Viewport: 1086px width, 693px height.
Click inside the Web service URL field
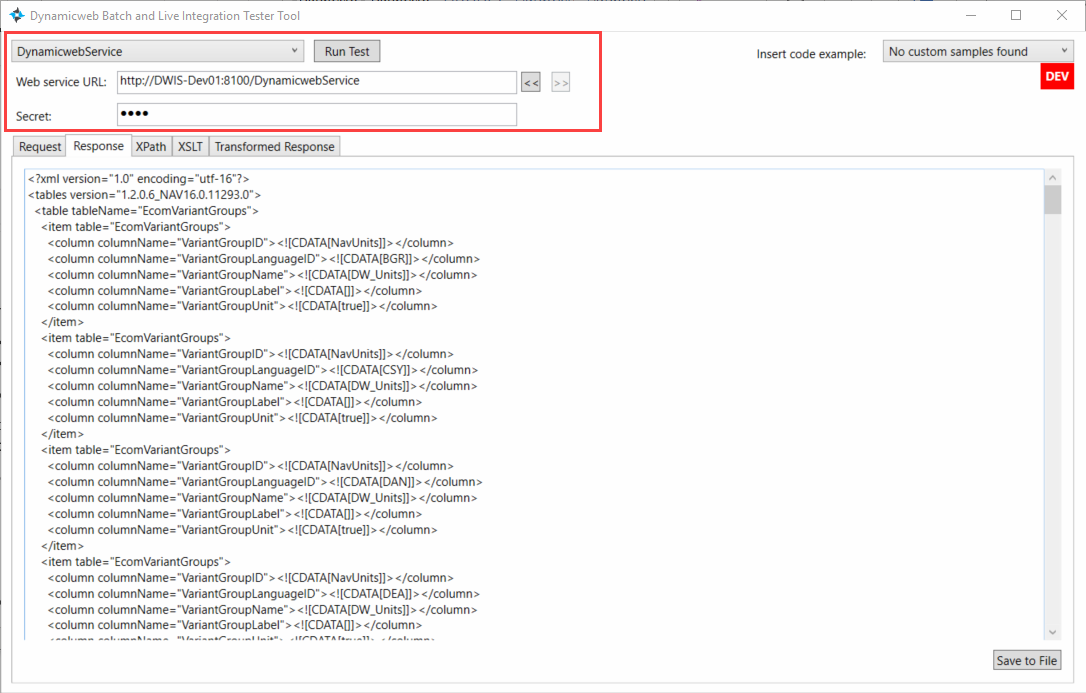click(x=315, y=81)
